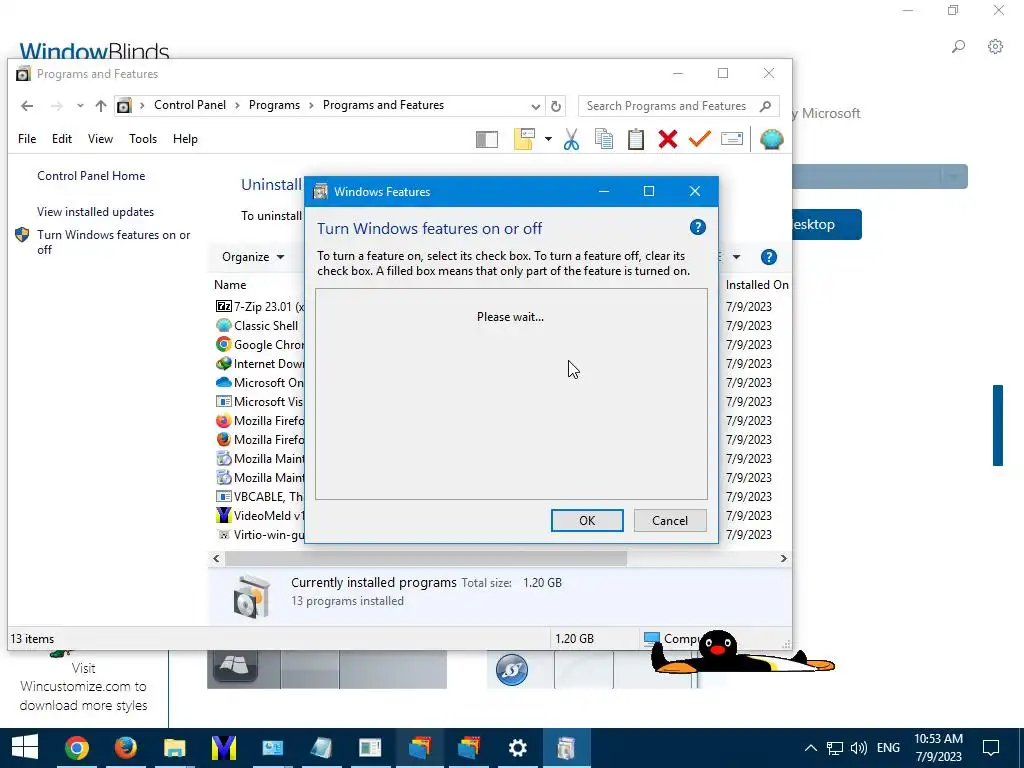Show hidden tray icons chevron
Image resolution: width=1024 pixels, height=768 pixels.
(x=810, y=748)
